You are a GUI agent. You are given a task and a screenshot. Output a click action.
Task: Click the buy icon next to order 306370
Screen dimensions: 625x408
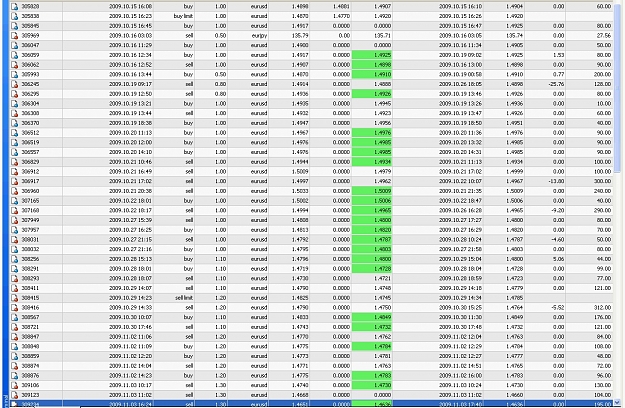(14, 123)
